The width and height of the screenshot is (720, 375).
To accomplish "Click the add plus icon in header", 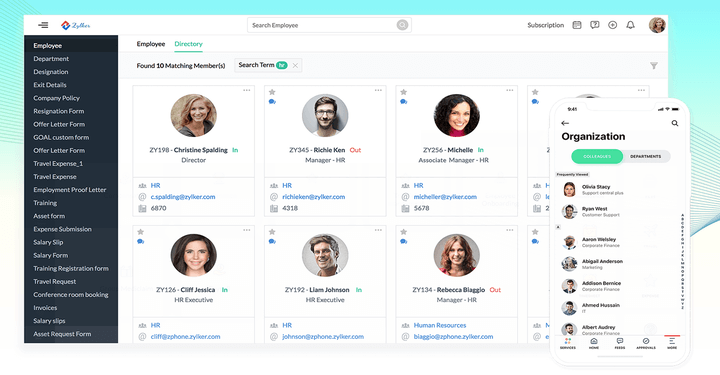I will pos(613,25).
